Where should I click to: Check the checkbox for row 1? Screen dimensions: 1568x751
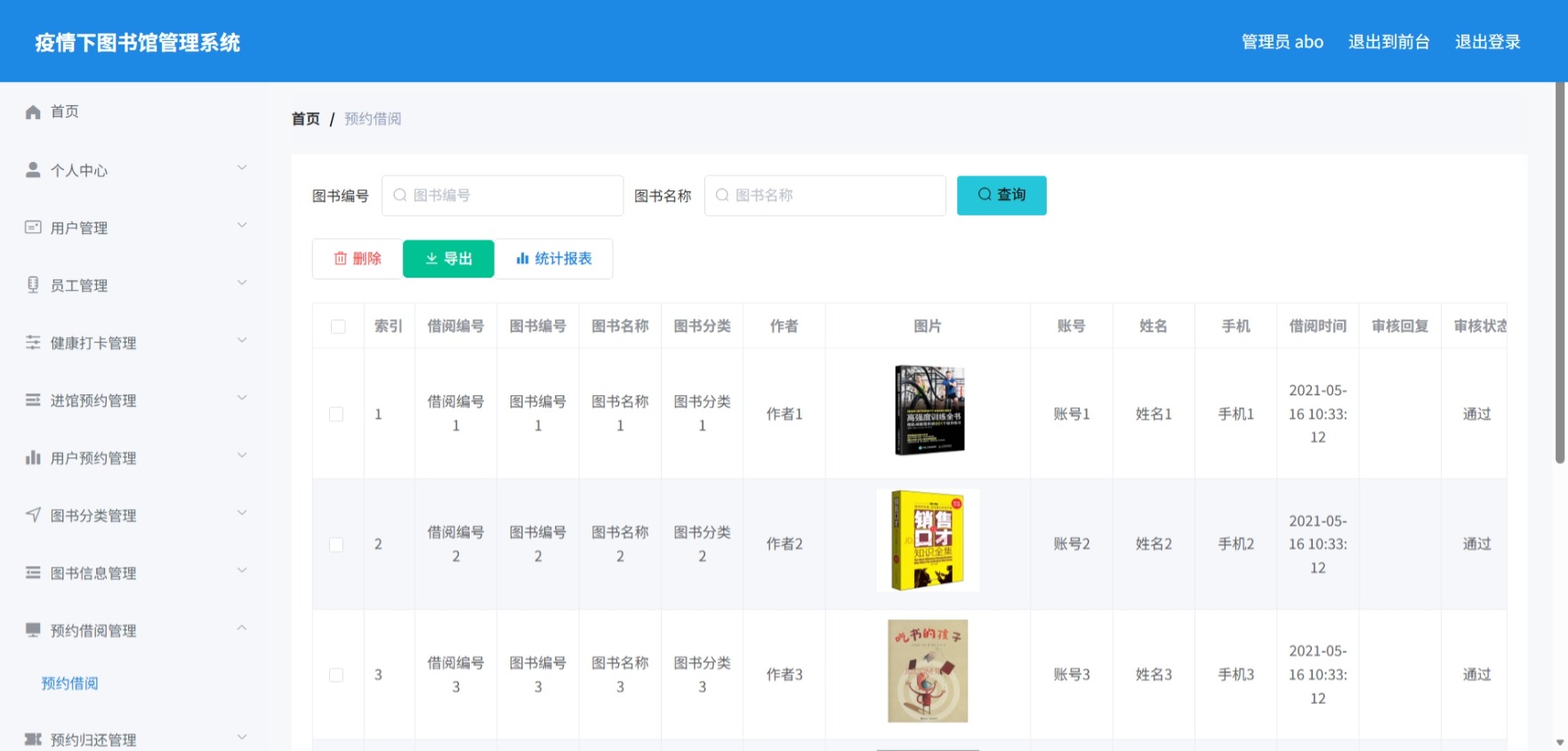336,414
